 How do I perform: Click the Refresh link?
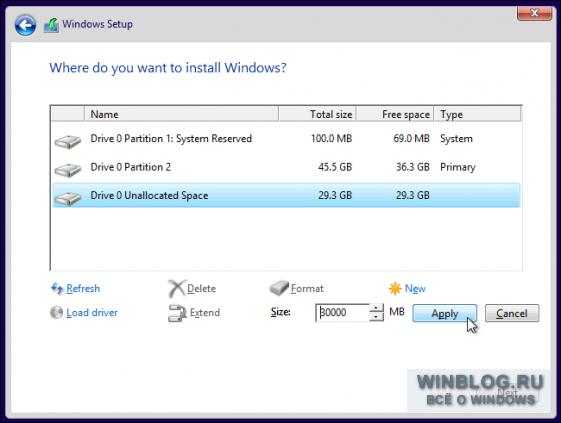click(x=83, y=288)
